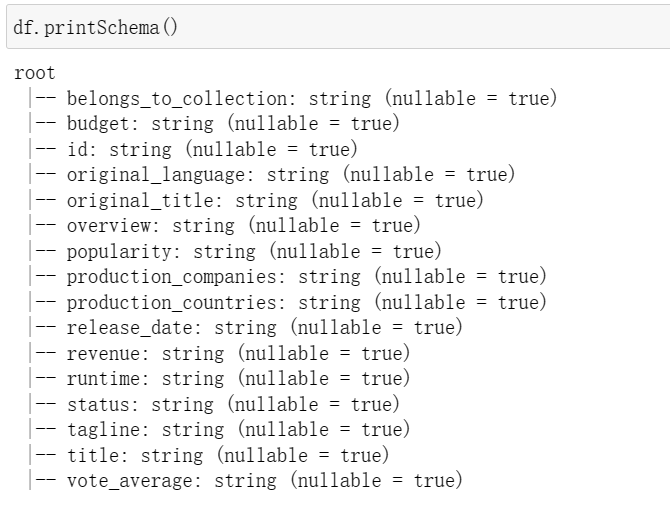Click the overview field line
Screen dimensions: 670x513
tap(225, 226)
